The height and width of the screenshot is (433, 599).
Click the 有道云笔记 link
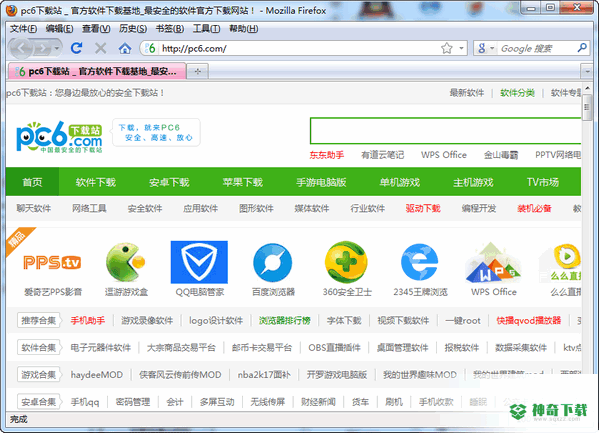point(382,155)
